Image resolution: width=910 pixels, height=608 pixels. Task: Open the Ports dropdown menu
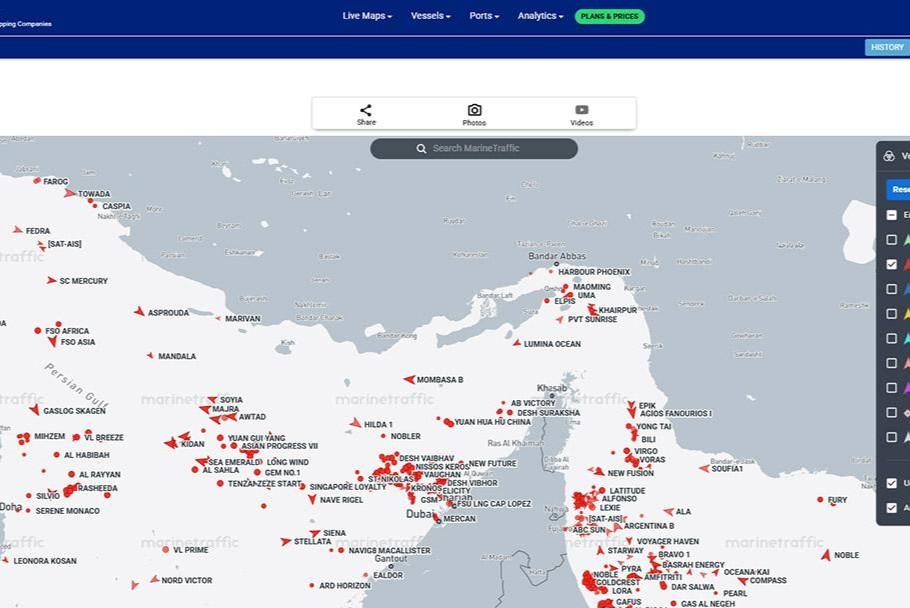[x=484, y=16]
